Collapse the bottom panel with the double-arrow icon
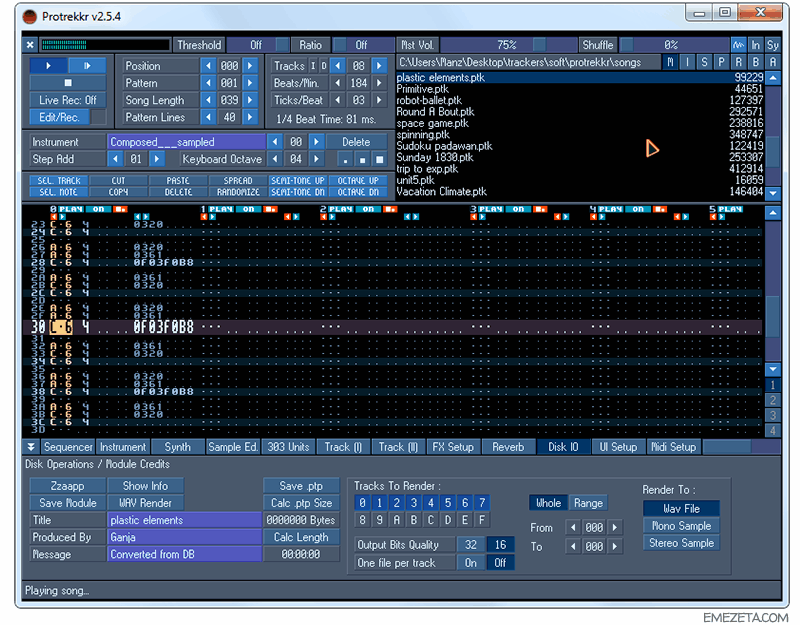800x625 pixels. [31, 447]
